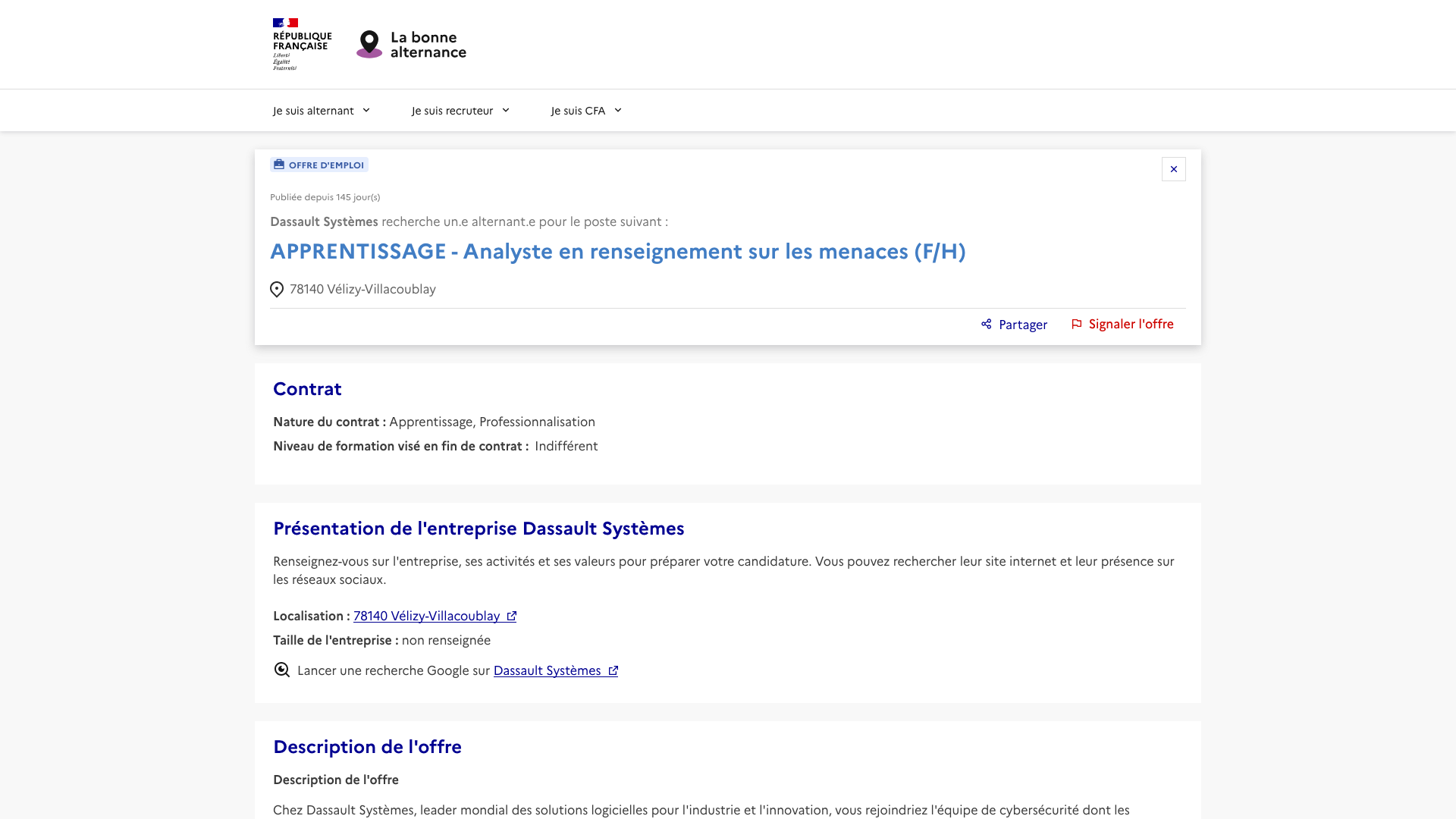Click the location pin icon near 78140
Screen dimensions: 1456x819
277,290
